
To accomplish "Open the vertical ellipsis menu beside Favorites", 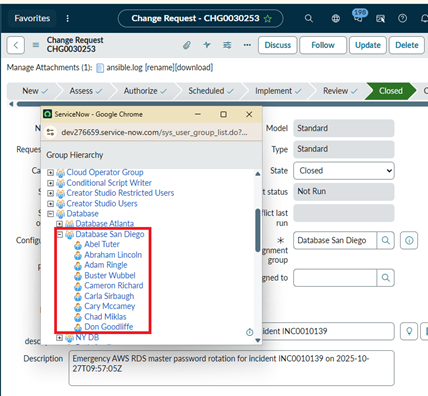I will [68, 18].
